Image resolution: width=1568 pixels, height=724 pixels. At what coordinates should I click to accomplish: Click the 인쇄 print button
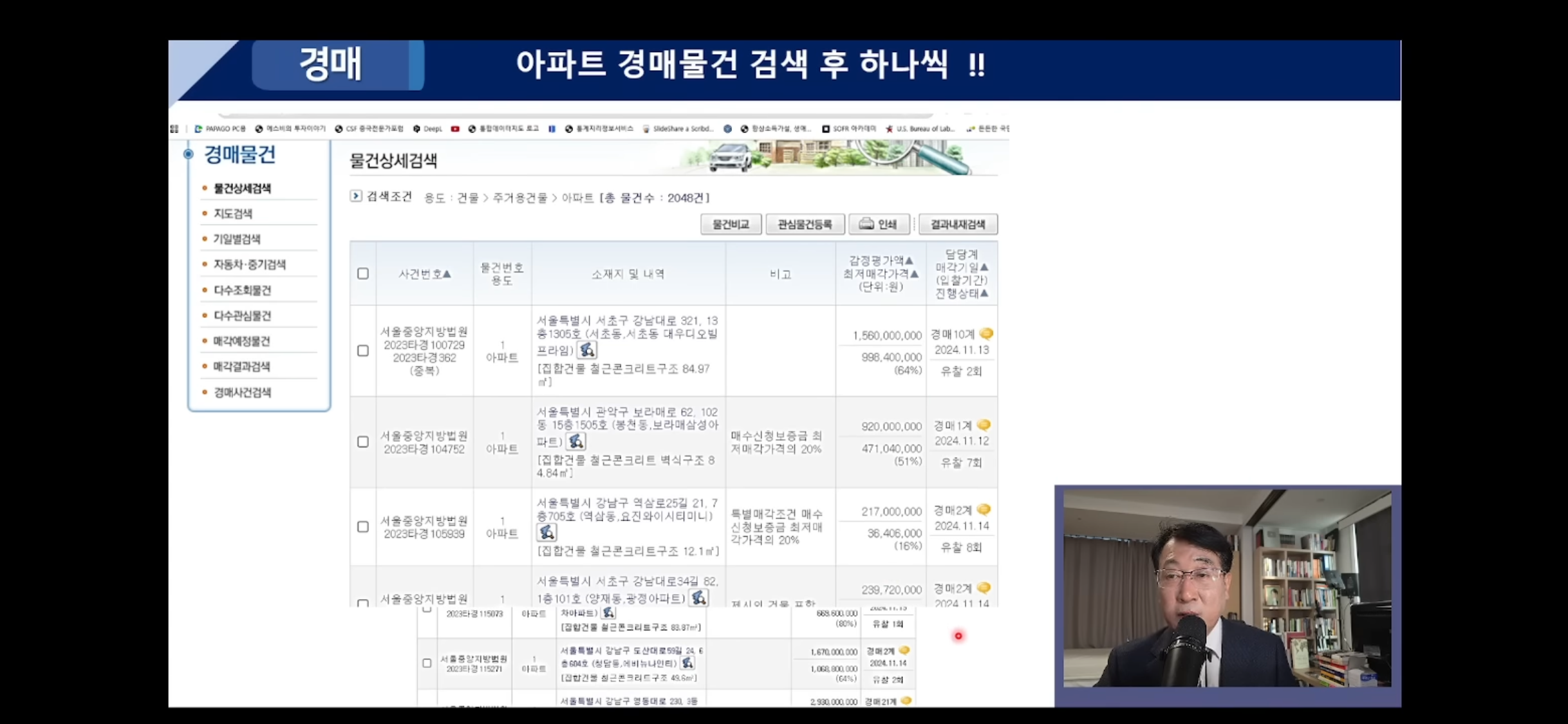879,224
